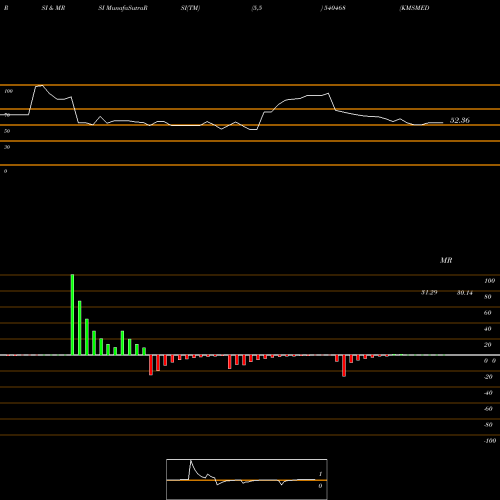The width and height of the screenshot is (500, 500).
Task: Click the 70 level label on RSI axis
Action: pyautogui.click(x=7, y=115)
